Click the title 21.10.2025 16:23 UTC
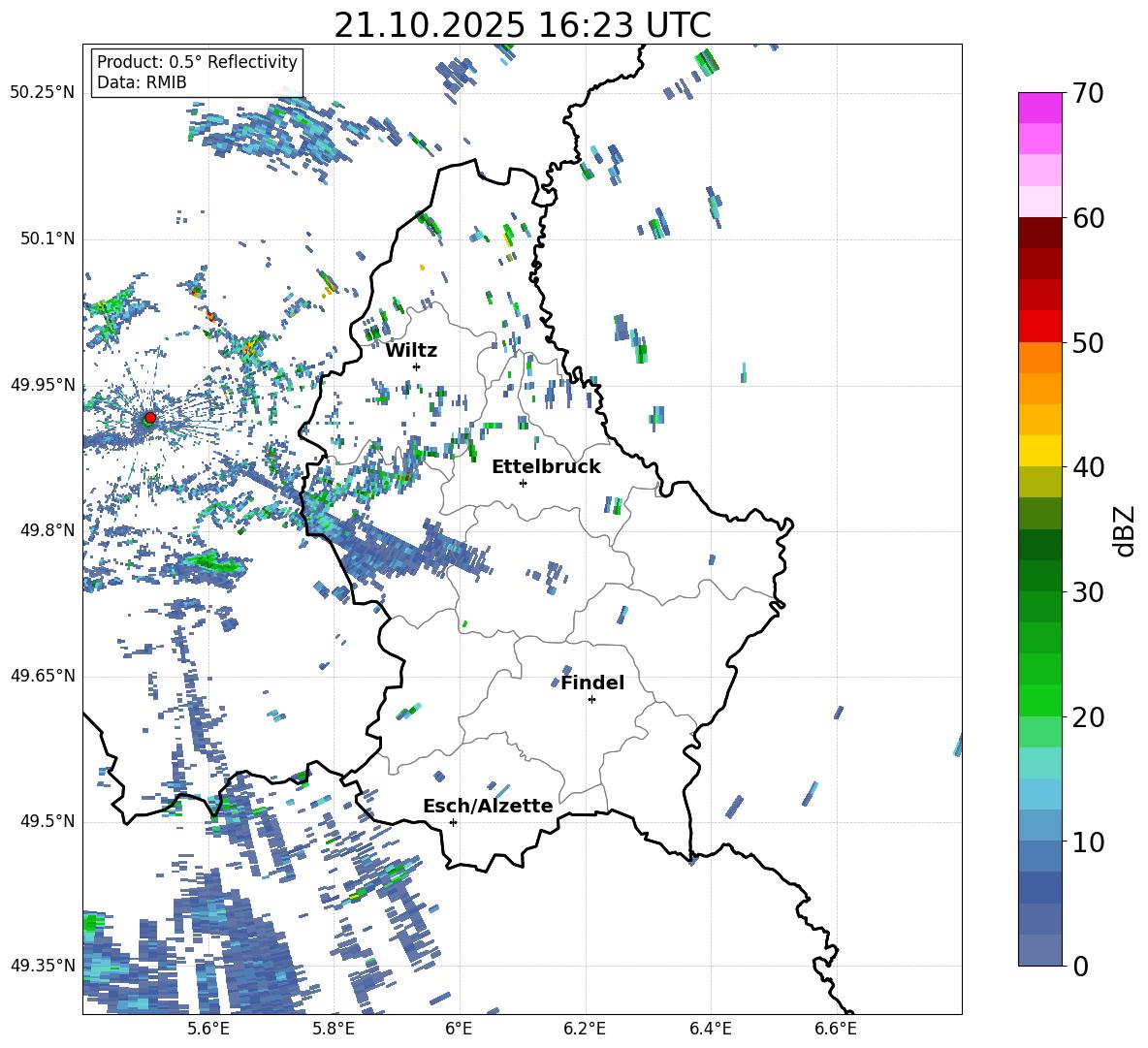1148x1048 pixels. 523,25
